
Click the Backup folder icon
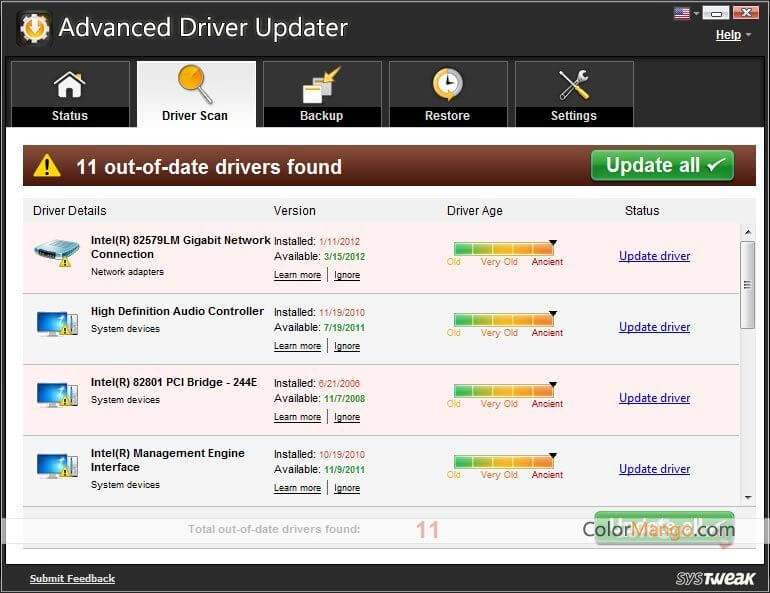(321, 85)
